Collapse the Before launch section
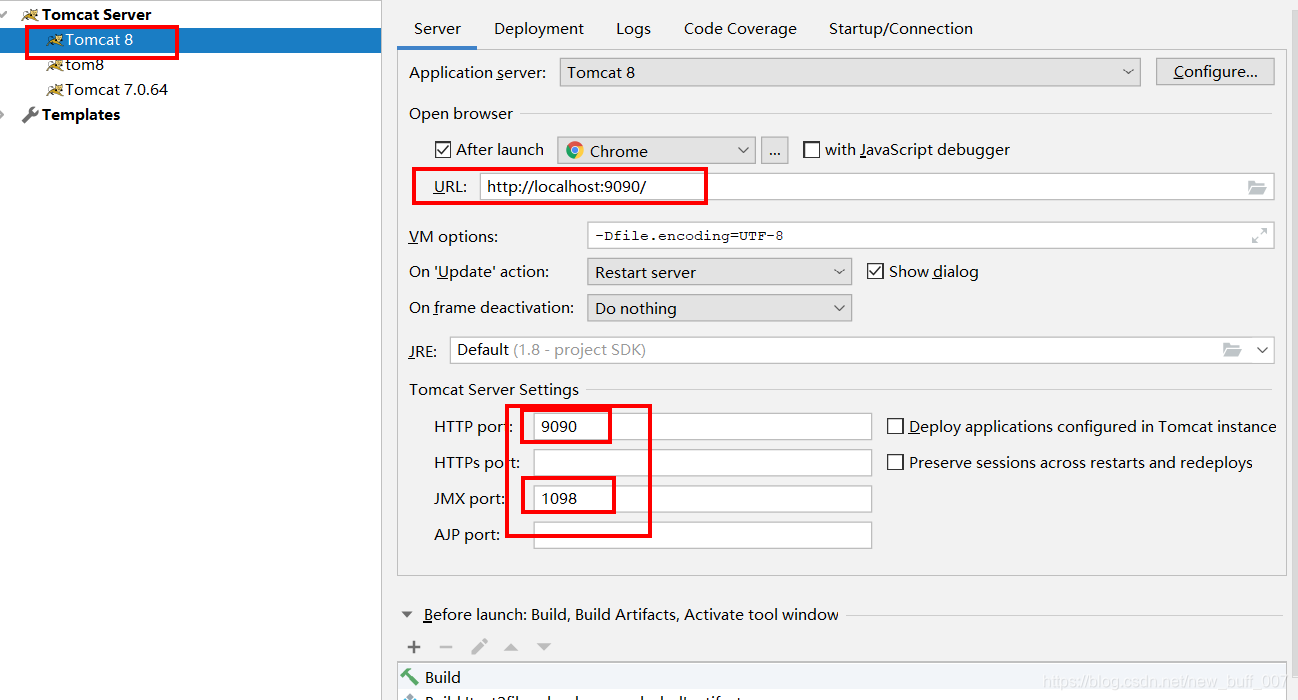Screen dimensions: 1298x700 [x=407, y=615]
